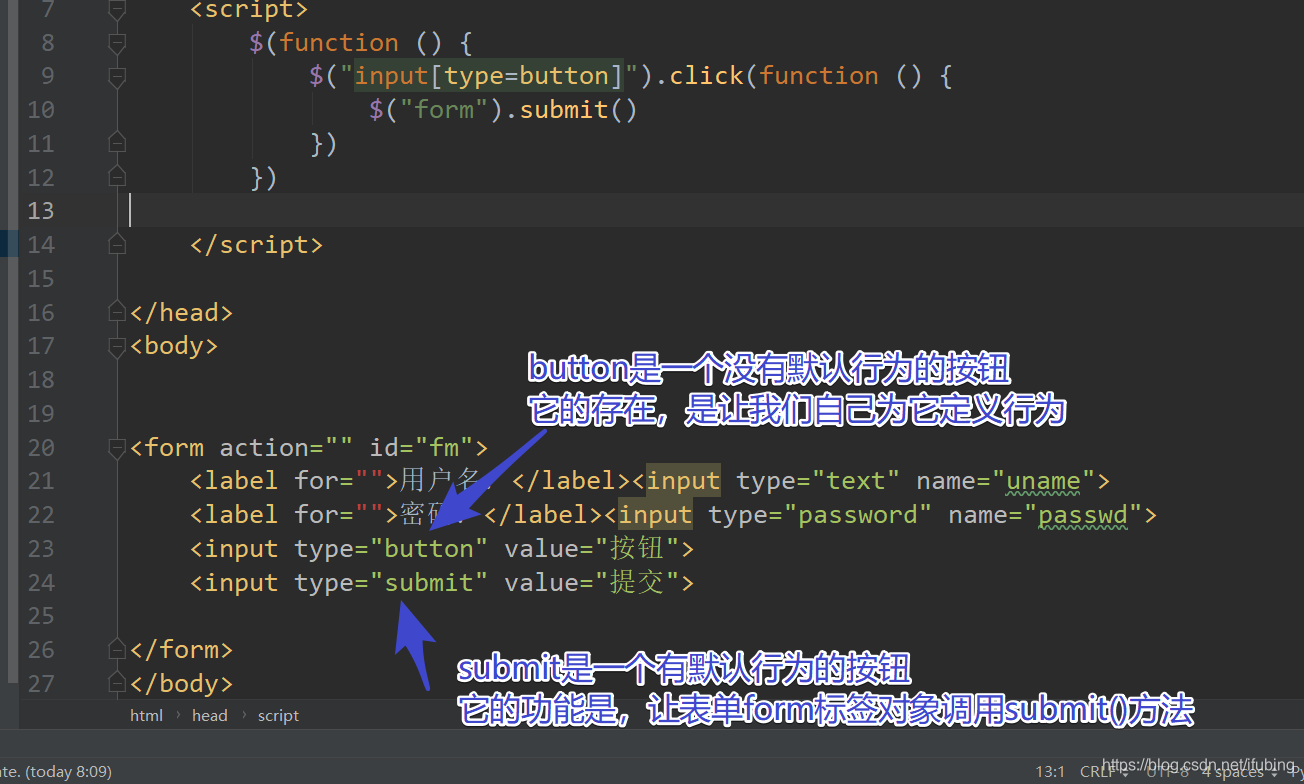Click the .click method on line 9
1304x784 pixels.
point(706,76)
